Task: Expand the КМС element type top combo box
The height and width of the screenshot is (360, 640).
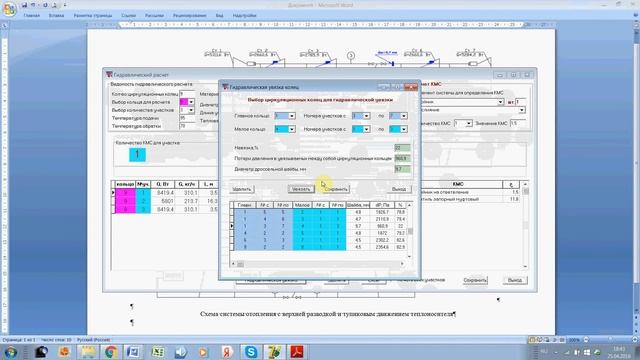Action: (x=500, y=102)
